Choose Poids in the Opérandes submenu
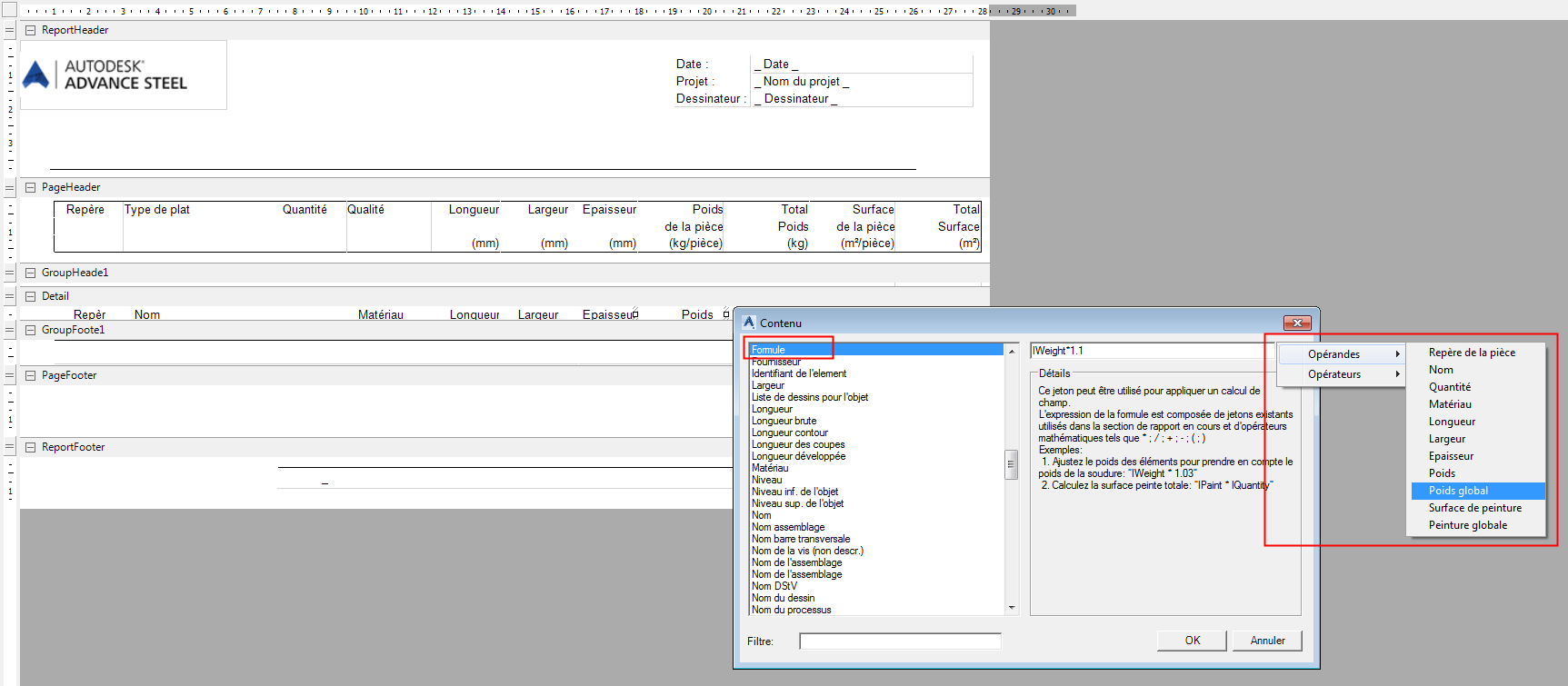 (1478, 473)
